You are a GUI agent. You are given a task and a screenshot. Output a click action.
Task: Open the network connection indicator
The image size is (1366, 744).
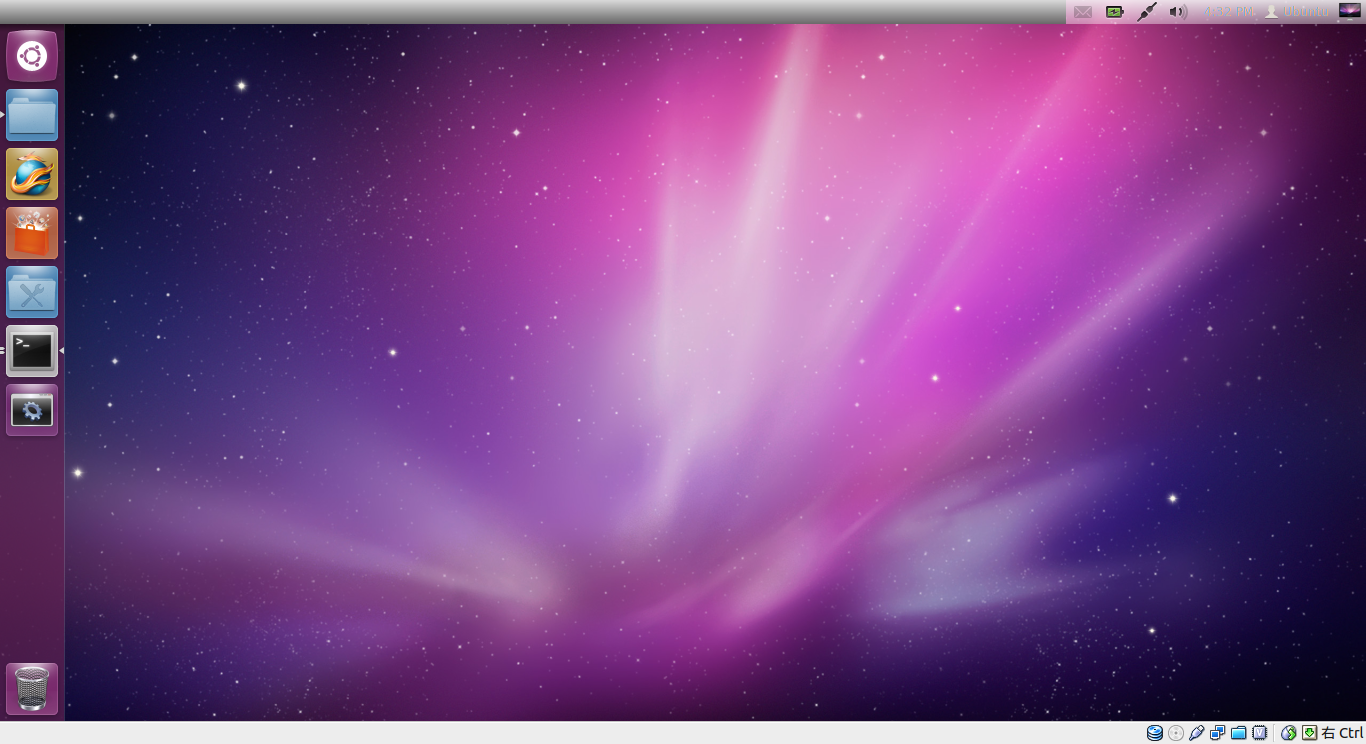tap(1147, 12)
